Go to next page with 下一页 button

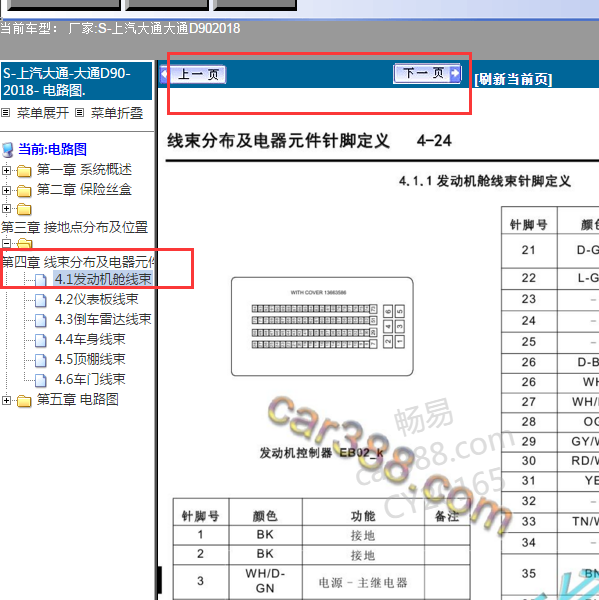point(427,73)
